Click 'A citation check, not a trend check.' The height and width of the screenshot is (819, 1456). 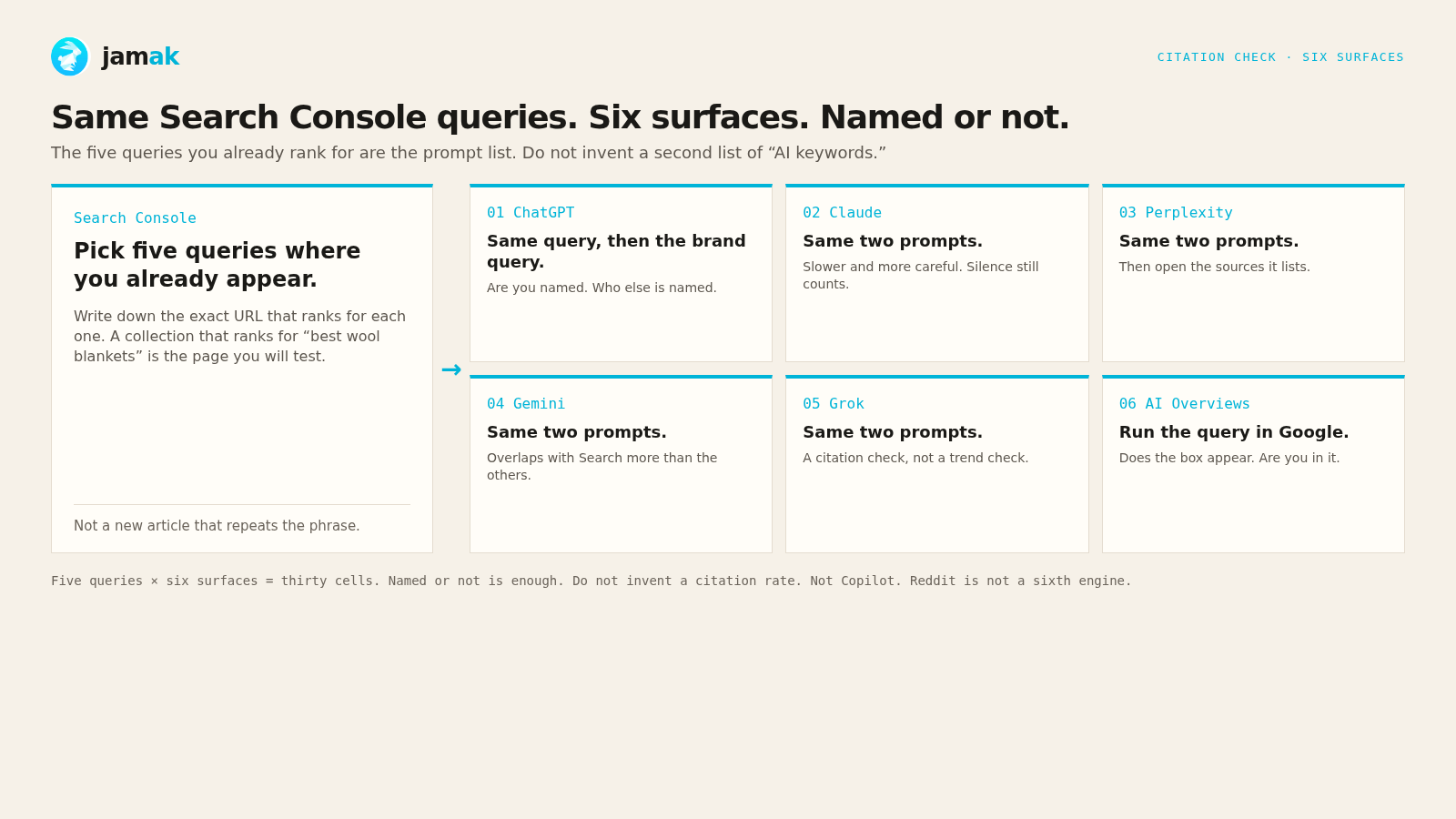(915, 458)
